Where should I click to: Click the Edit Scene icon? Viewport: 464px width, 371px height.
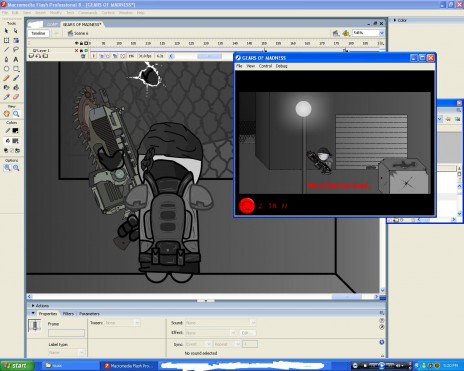click(x=336, y=33)
